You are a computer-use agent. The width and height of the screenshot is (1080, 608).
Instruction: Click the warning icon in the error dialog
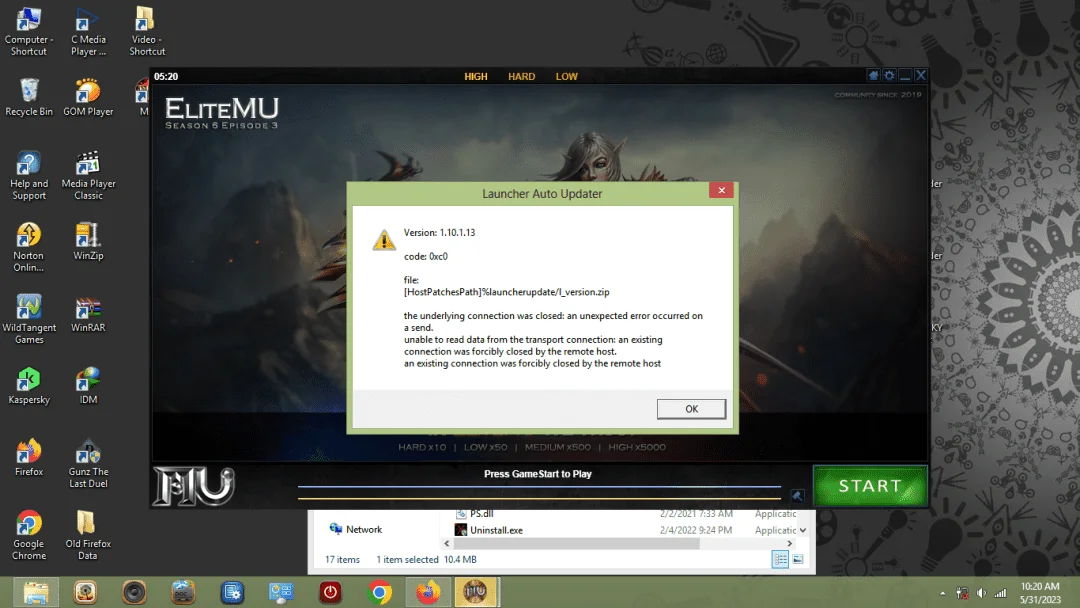[x=384, y=240]
